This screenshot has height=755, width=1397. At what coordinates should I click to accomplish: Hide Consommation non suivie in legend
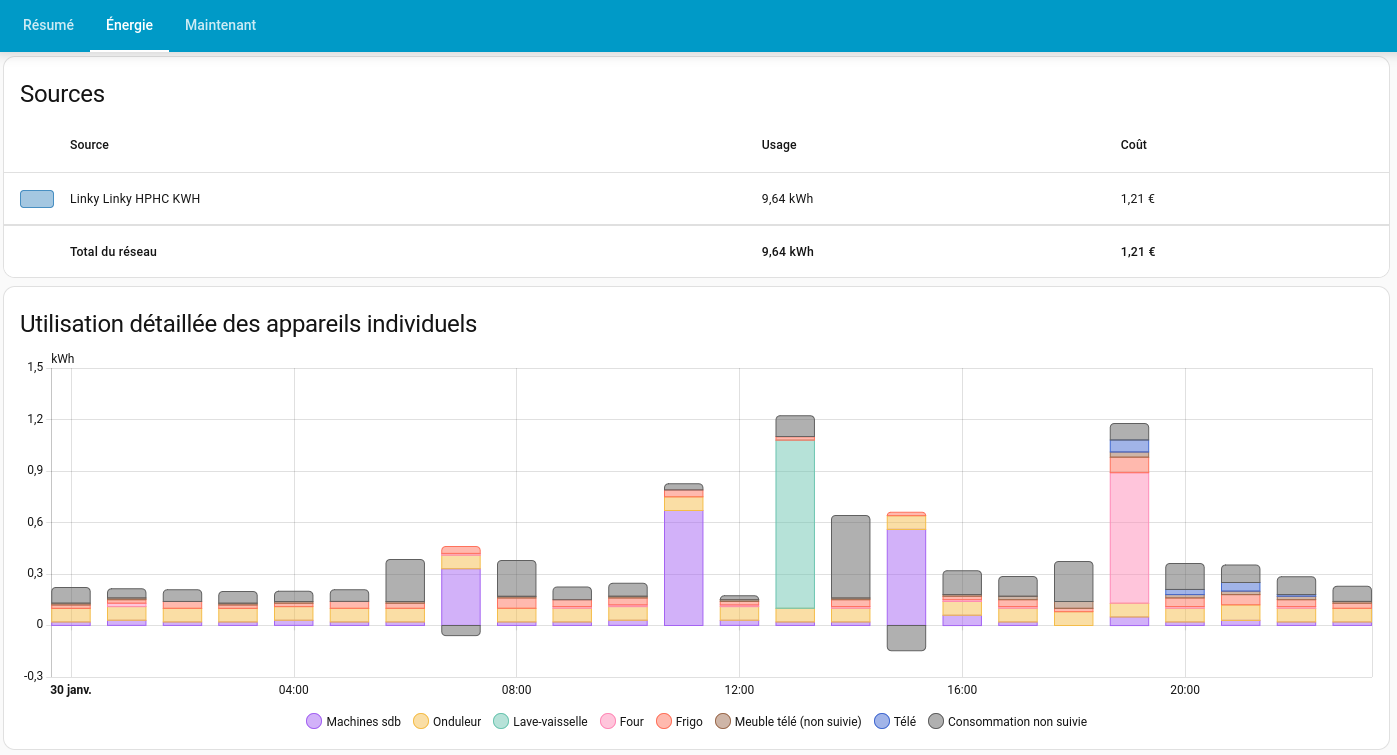pyautogui.click(x=1007, y=721)
